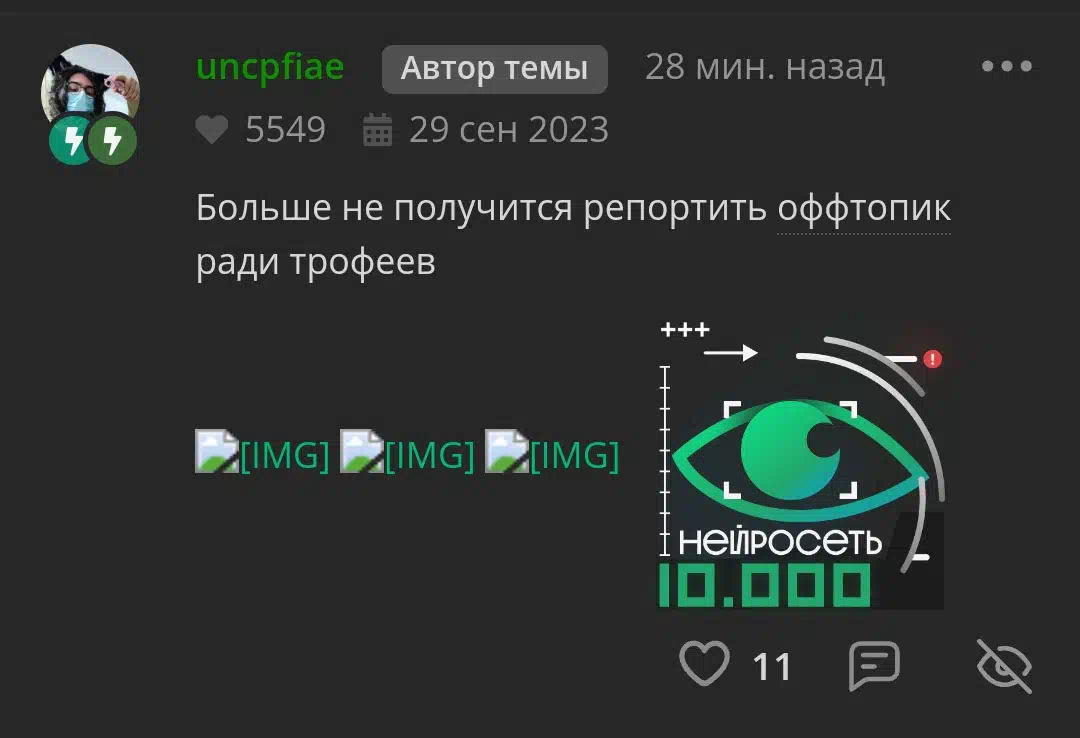The image size is (1080, 738).
Task: Click the reply comment bubble icon
Action: 874,665
